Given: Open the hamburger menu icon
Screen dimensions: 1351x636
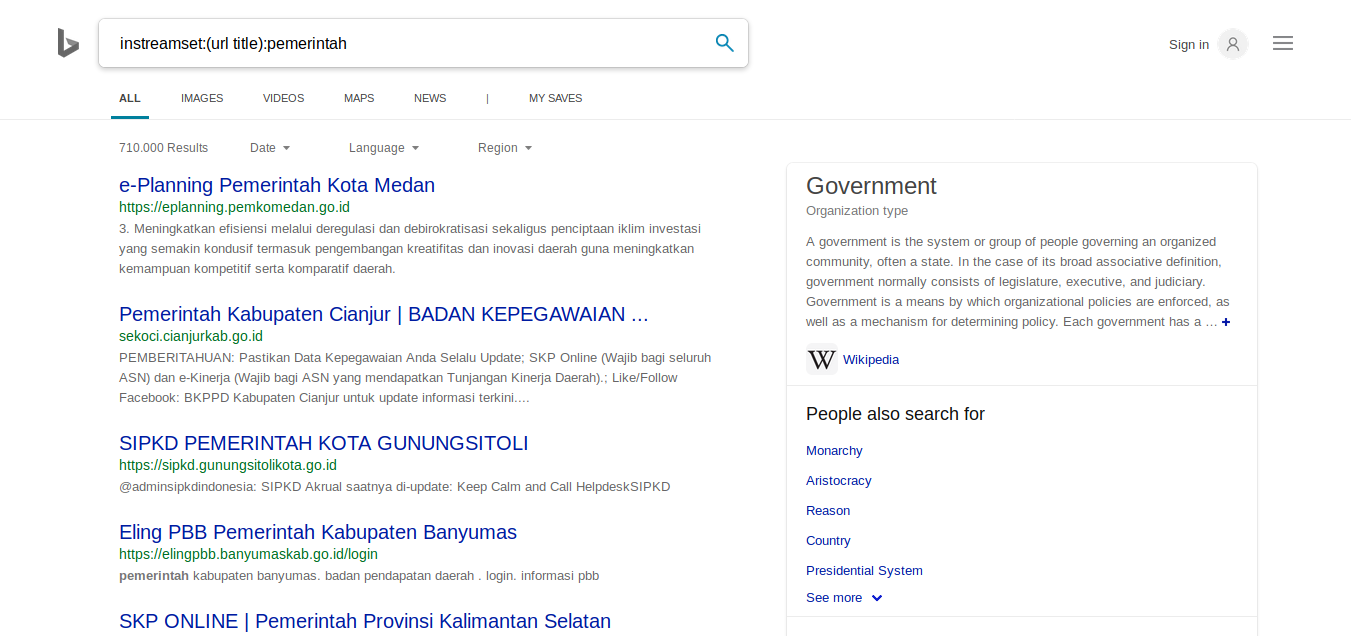Looking at the screenshot, I should pyautogui.click(x=1283, y=43).
